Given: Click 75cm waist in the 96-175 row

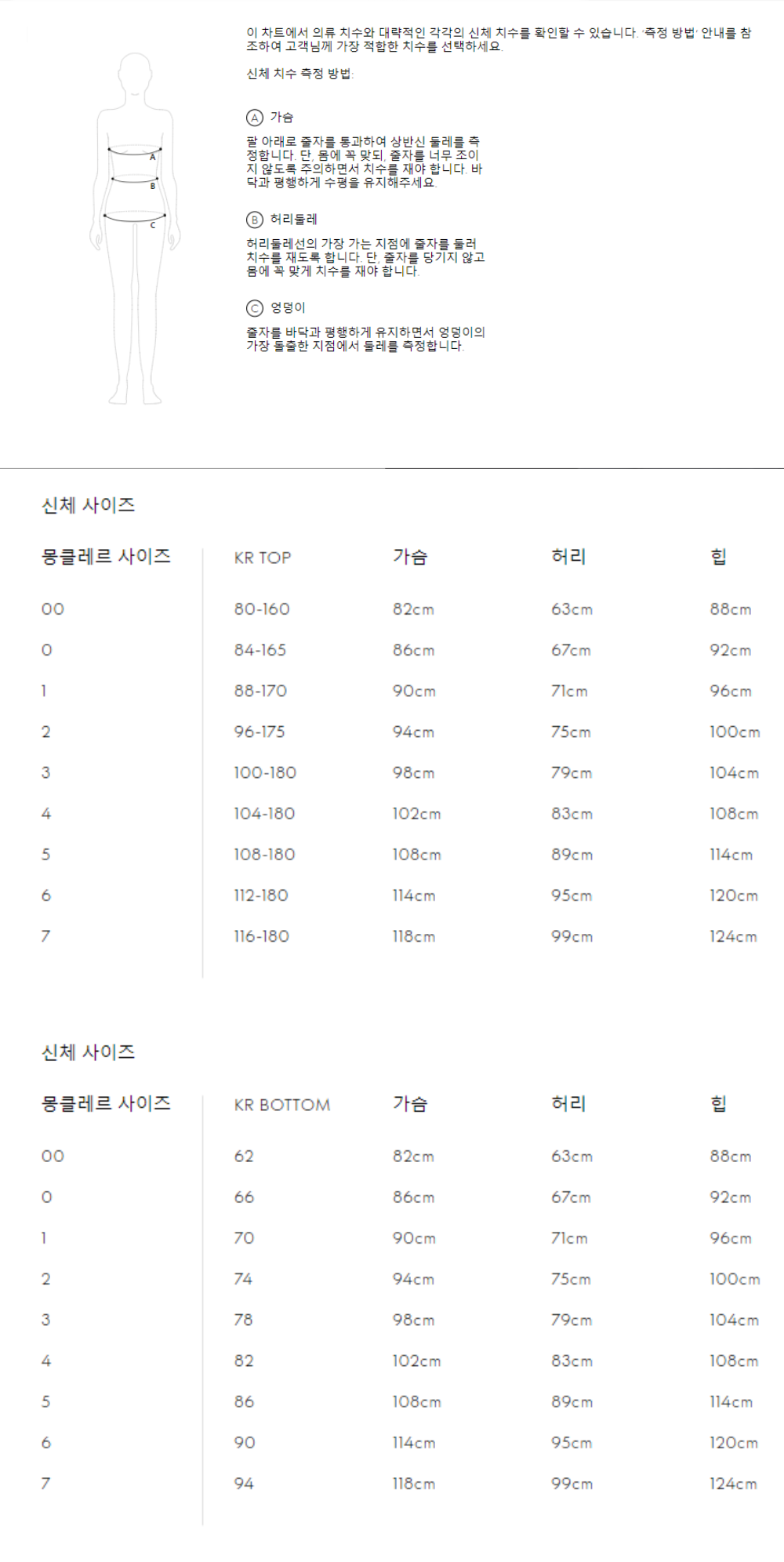Looking at the screenshot, I should tap(571, 732).
